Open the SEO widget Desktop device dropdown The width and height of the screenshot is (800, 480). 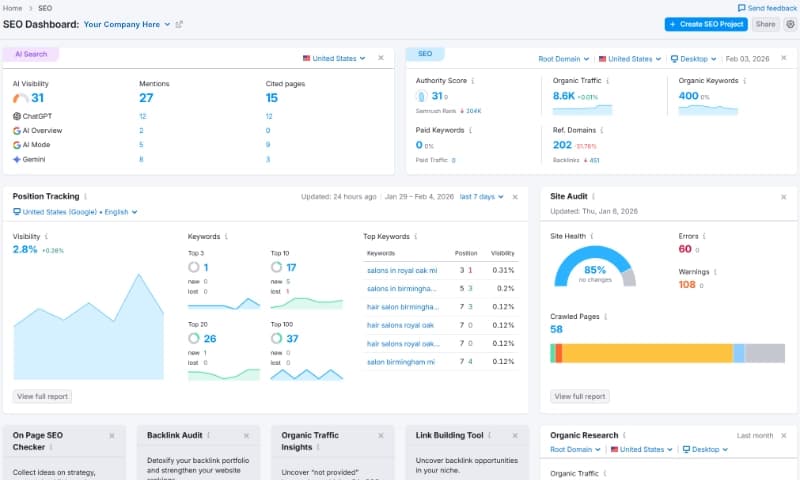(x=693, y=59)
